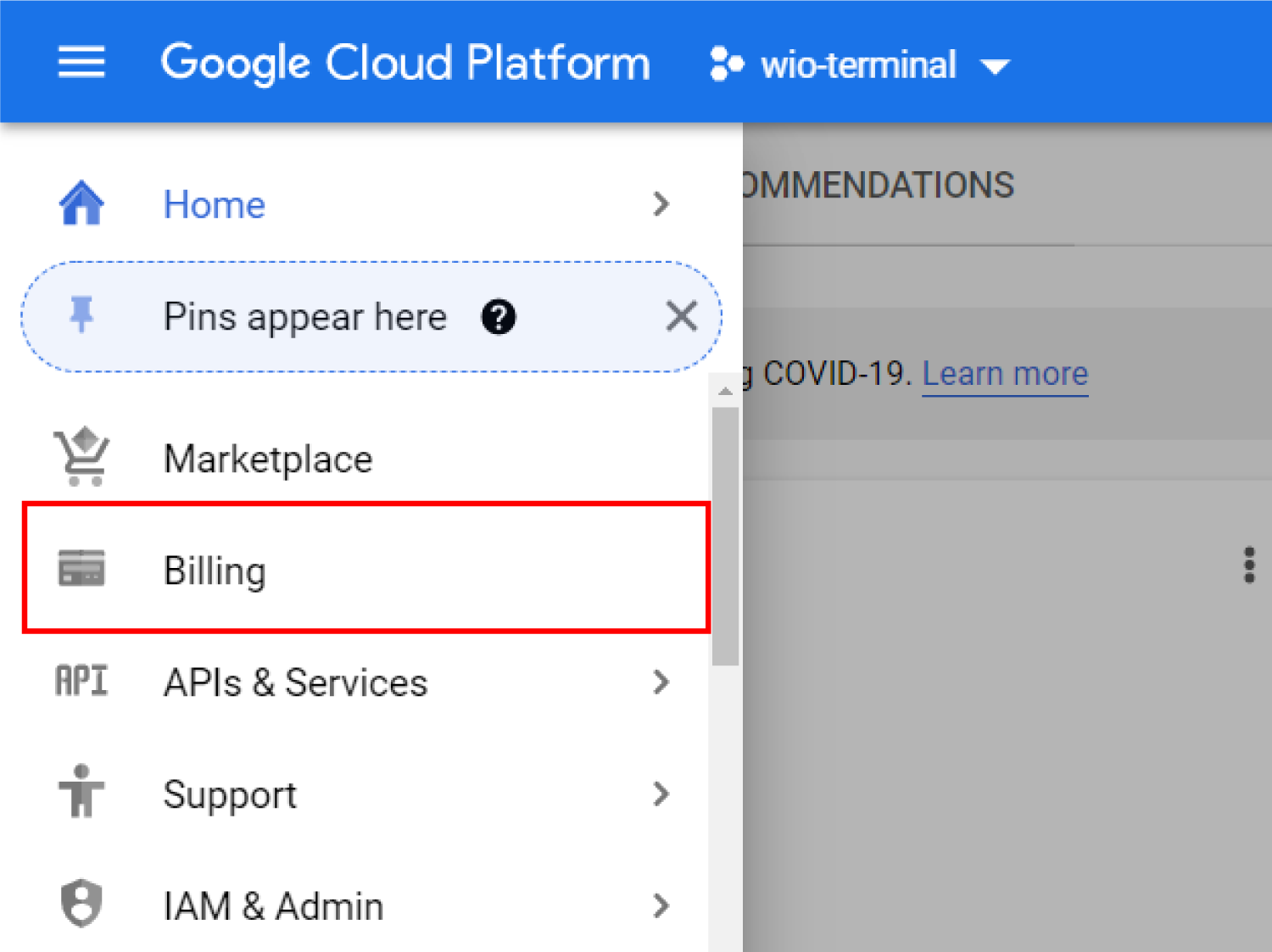
Task: Expand the Home submenu chevron
Action: [662, 203]
